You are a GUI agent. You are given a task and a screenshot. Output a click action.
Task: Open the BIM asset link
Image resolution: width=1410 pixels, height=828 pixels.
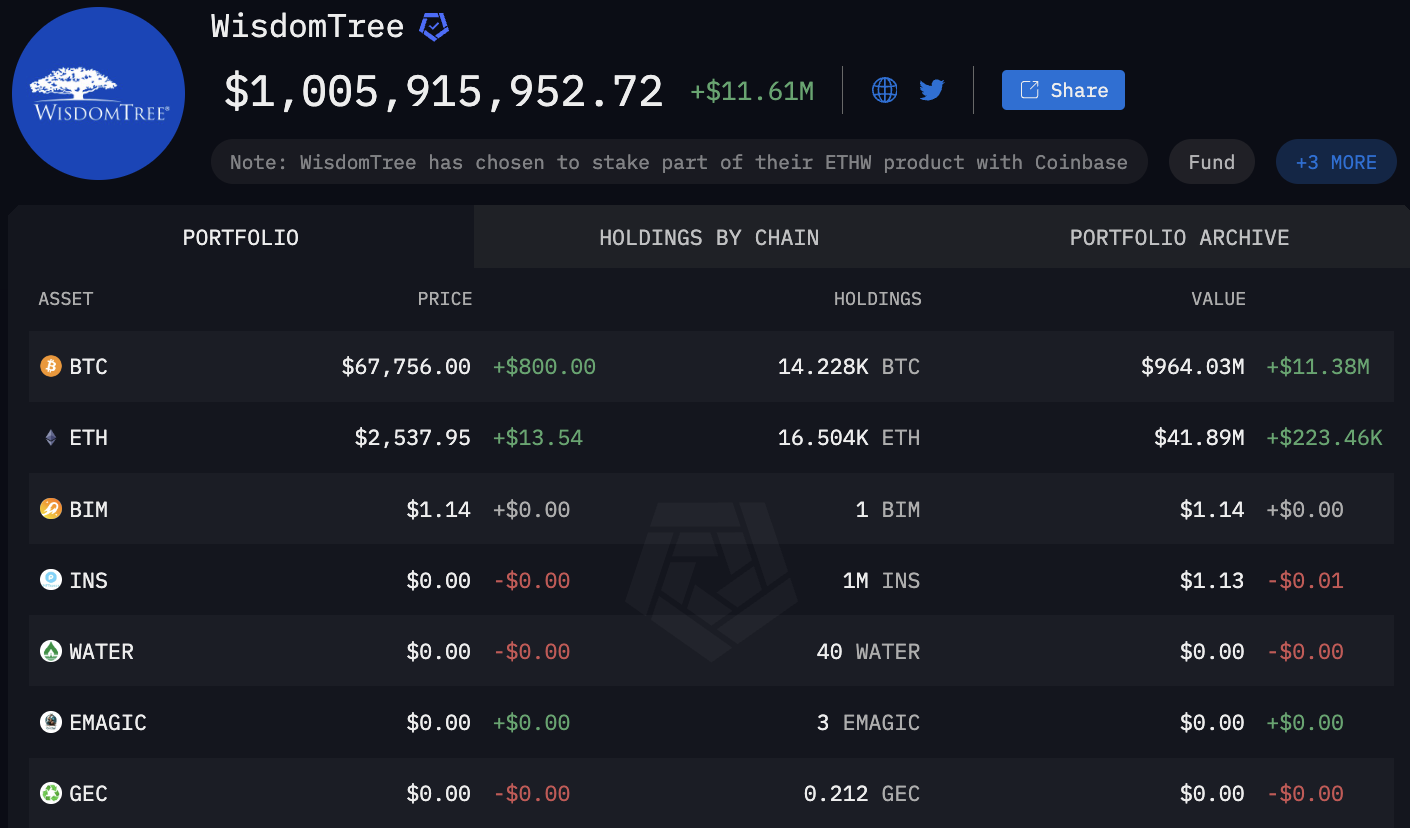(x=88, y=509)
